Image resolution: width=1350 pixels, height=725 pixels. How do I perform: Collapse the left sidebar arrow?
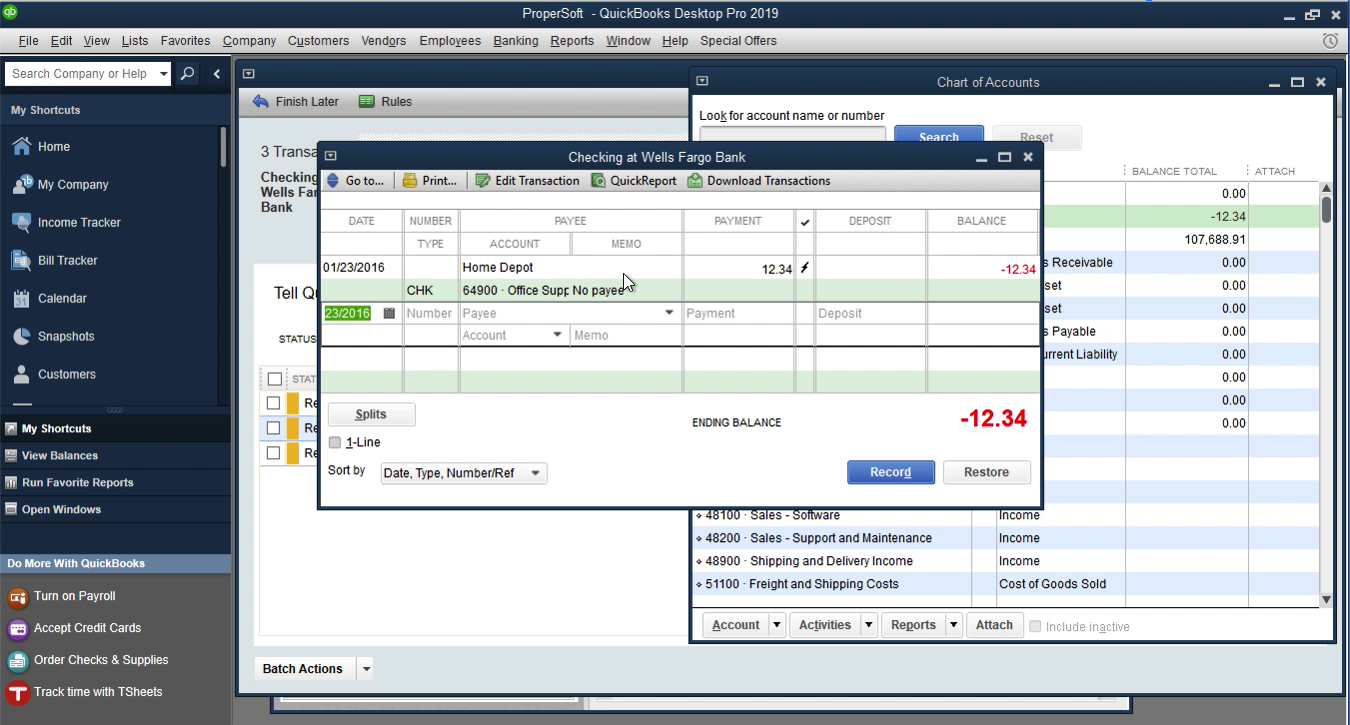pyautogui.click(x=216, y=74)
